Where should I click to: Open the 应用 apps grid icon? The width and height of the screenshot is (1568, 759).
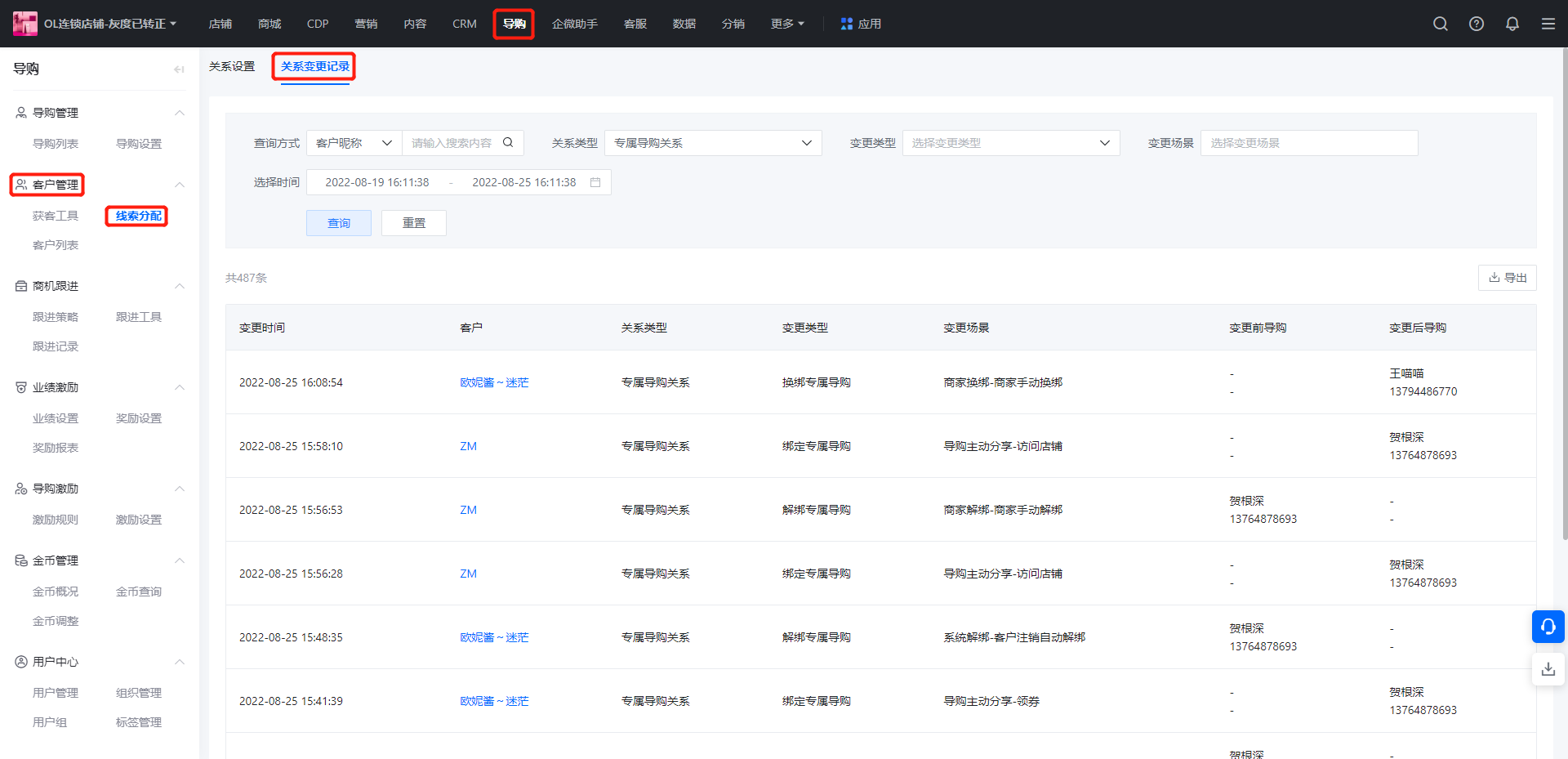tap(847, 24)
